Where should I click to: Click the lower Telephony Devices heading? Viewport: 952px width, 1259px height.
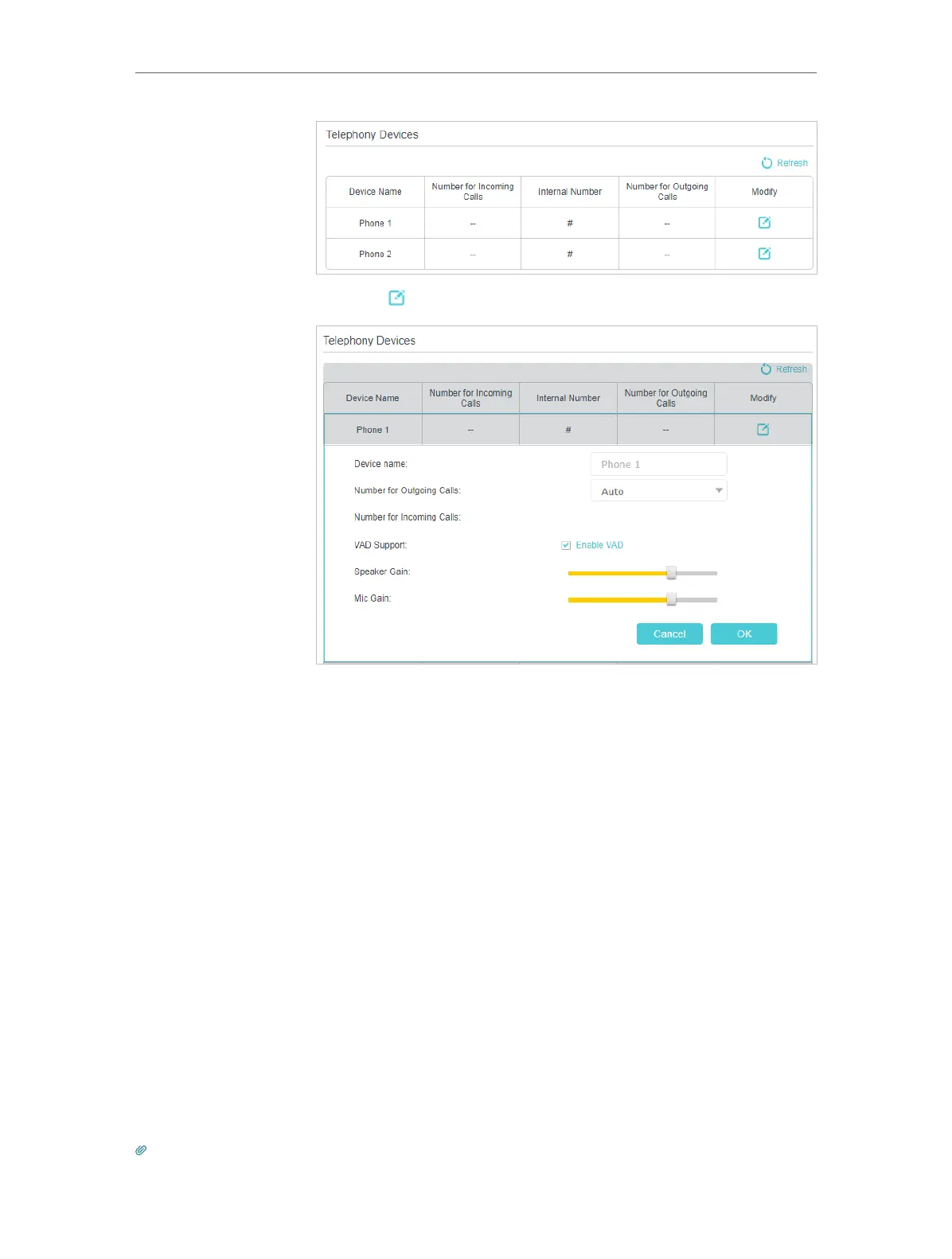tap(369, 341)
